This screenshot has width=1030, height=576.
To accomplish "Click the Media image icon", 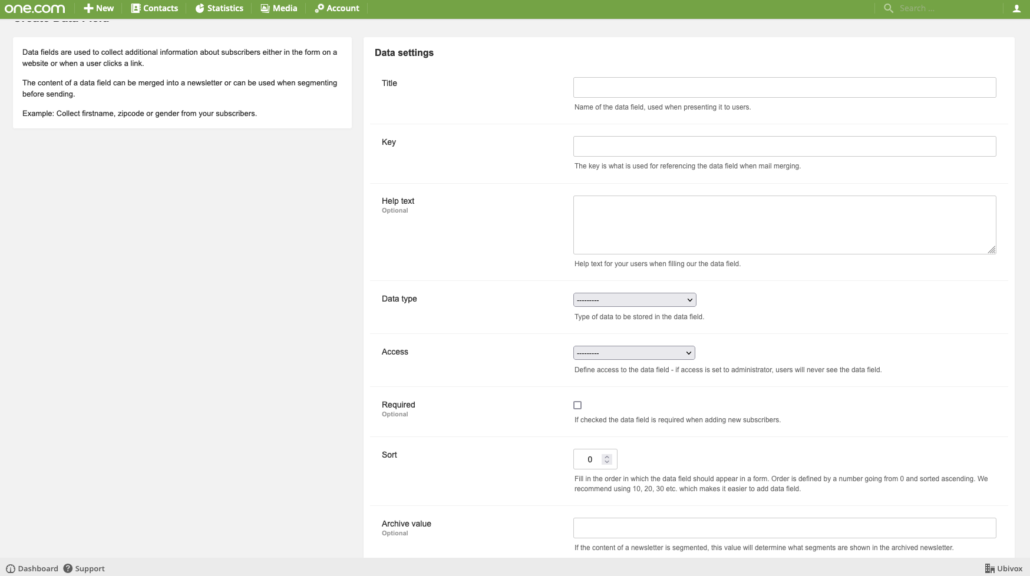I will point(265,9).
